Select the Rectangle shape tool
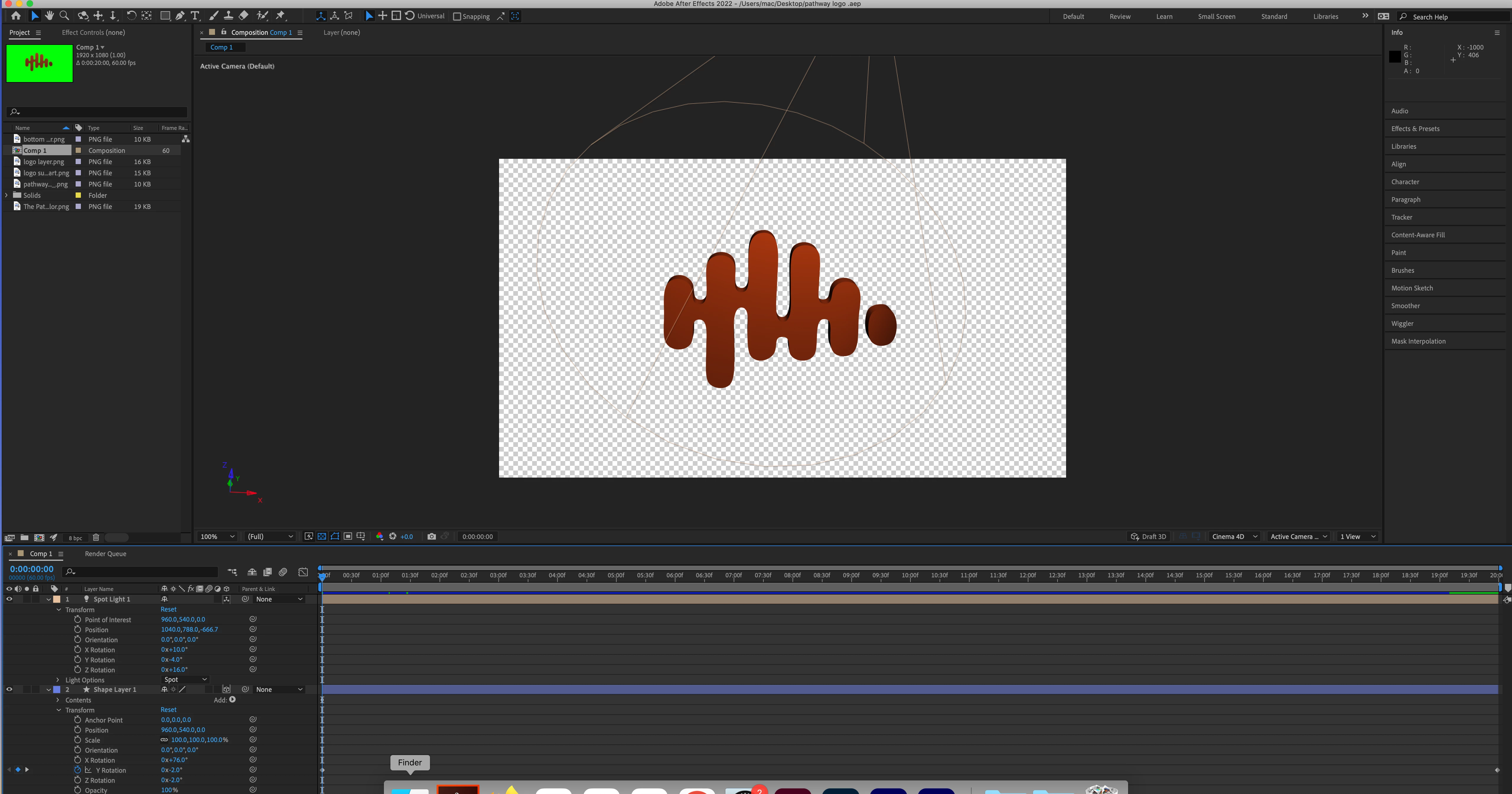Screen dimensions: 1512x794 point(165,16)
